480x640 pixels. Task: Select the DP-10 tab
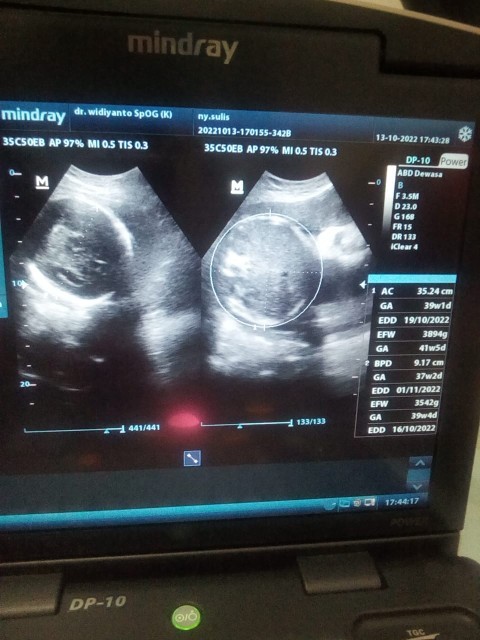tap(418, 160)
